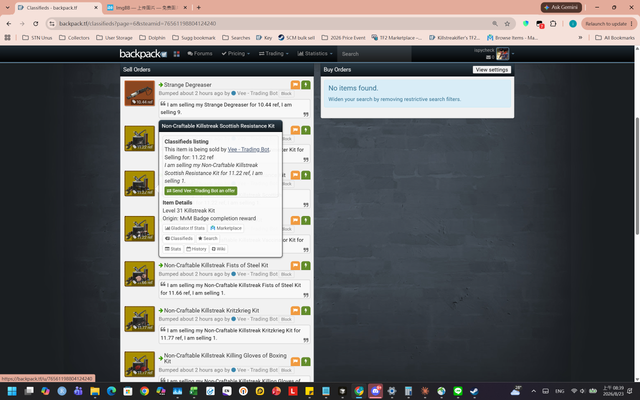Show hidden system tray icons
Image resolution: width=640 pixels, height=400 pixels.
[x=533, y=391]
